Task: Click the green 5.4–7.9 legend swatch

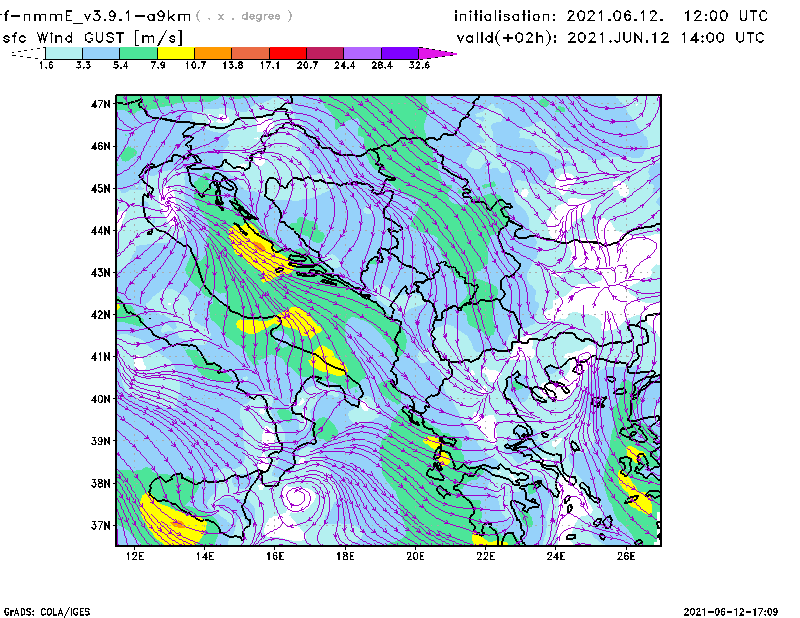Action: [138, 53]
